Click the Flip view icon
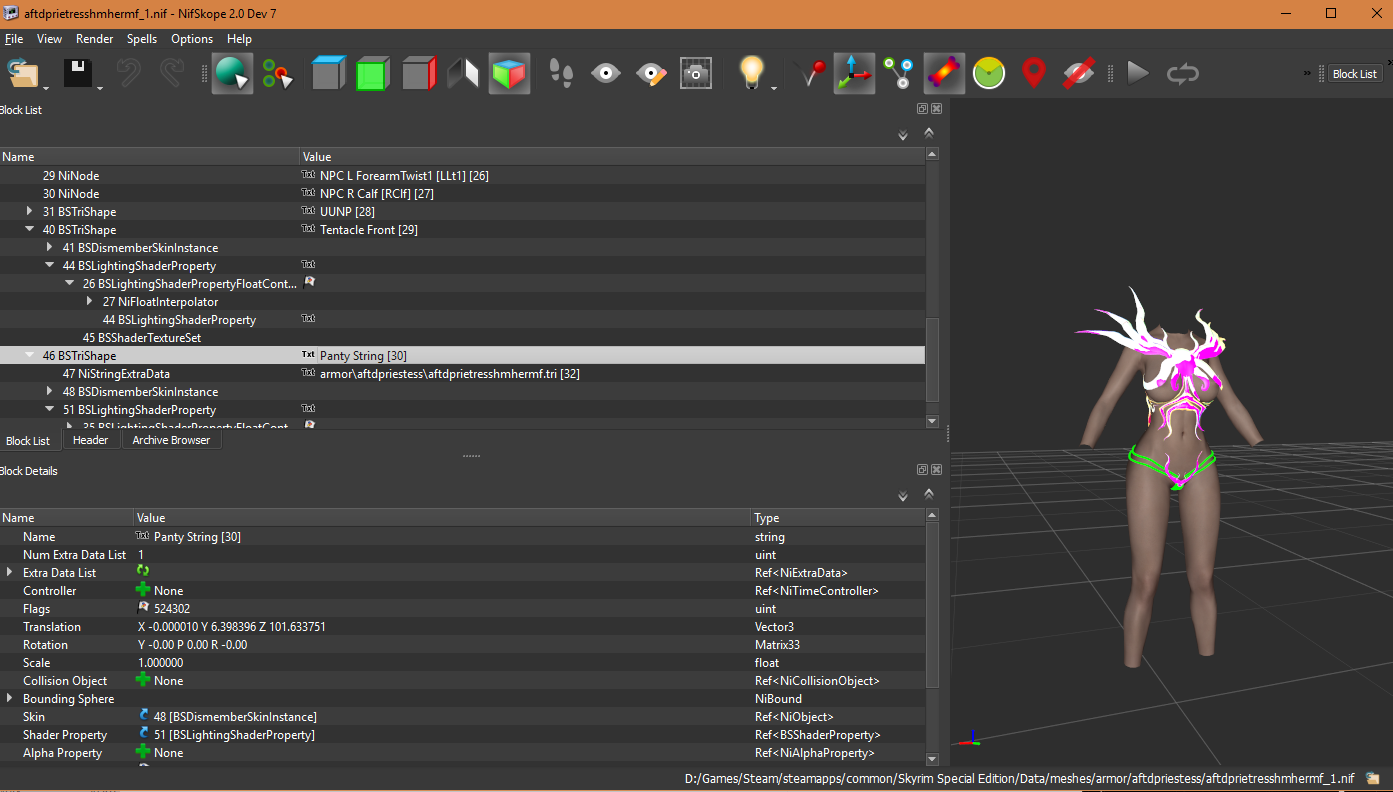This screenshot has width=1393, height=792. [463, 73]
